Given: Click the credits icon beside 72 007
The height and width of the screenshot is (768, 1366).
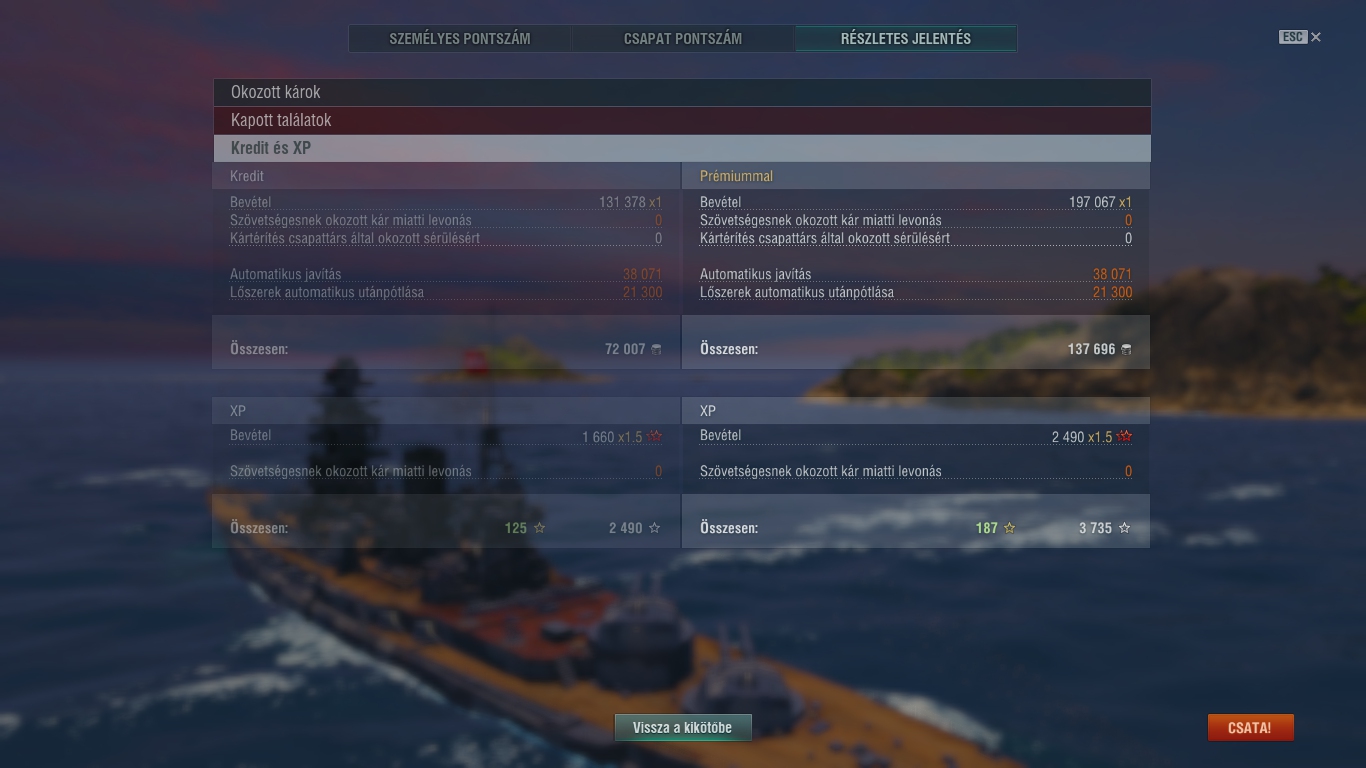Looking at the screenshot, I should pyautogui.click(x=656, y=349).
